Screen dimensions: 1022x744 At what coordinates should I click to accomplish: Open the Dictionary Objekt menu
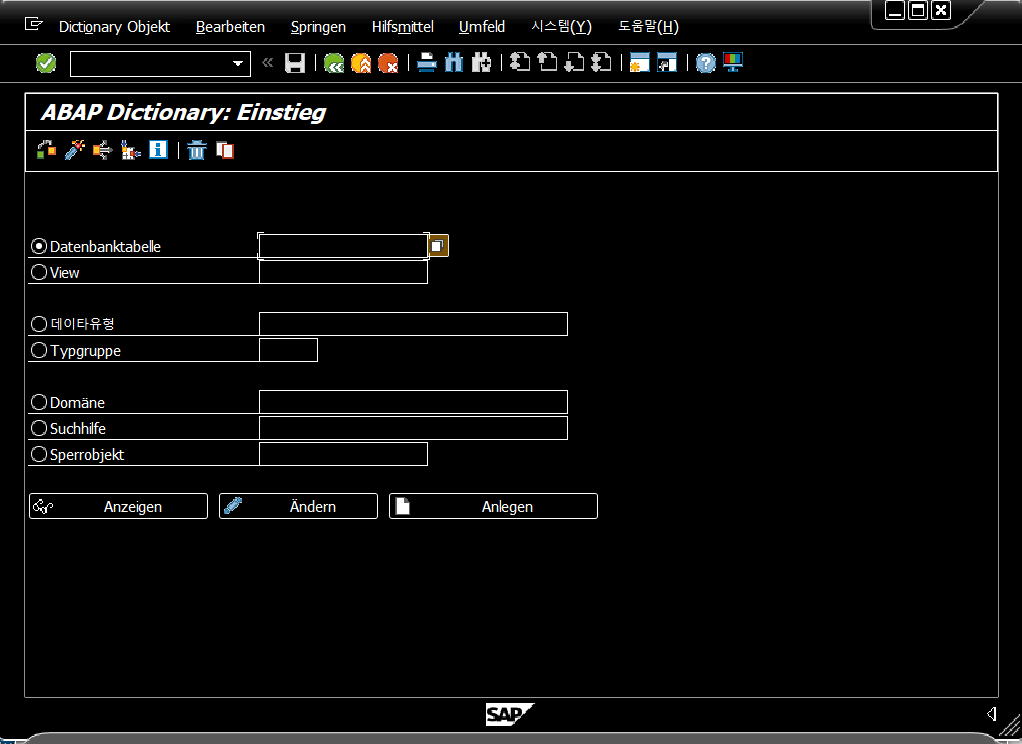(114, 27)
